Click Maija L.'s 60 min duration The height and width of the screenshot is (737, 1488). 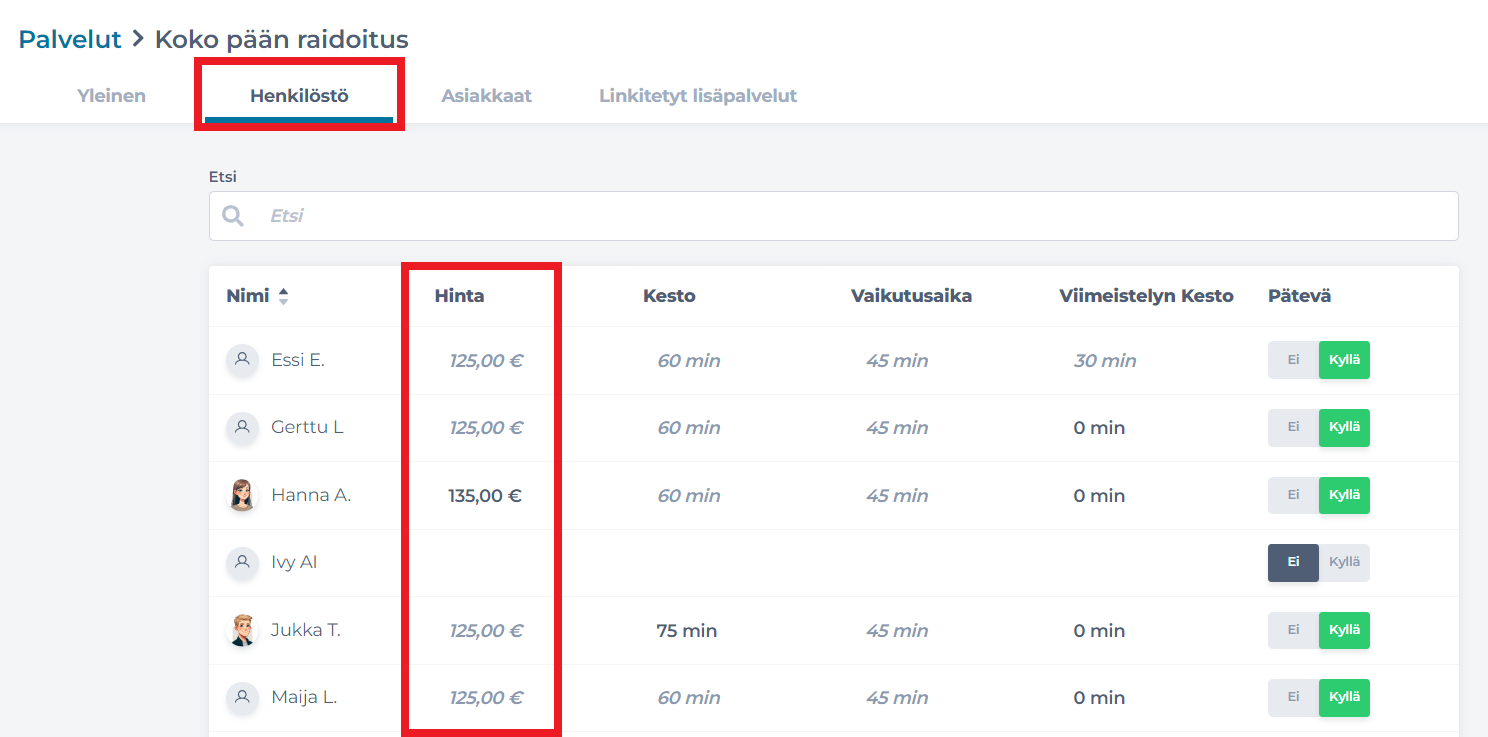point(689,698)
